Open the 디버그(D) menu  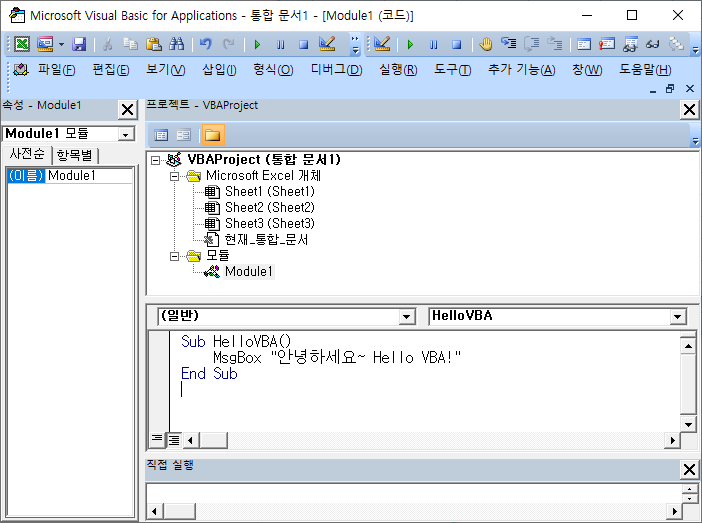(x=336, y=69)
